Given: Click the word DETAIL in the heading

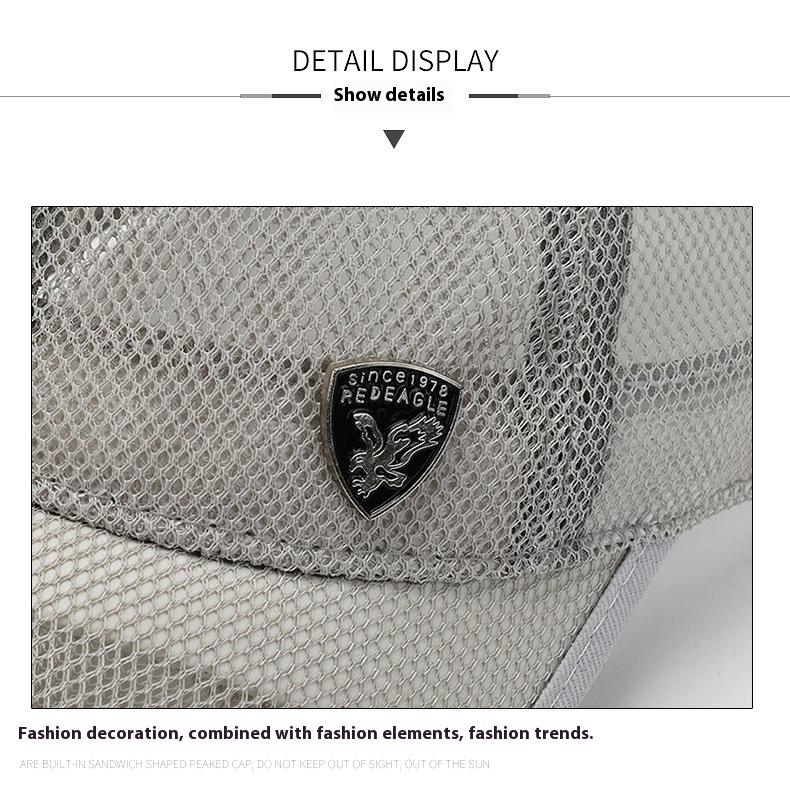Looking at the screenshot, I should click(337, 61).
